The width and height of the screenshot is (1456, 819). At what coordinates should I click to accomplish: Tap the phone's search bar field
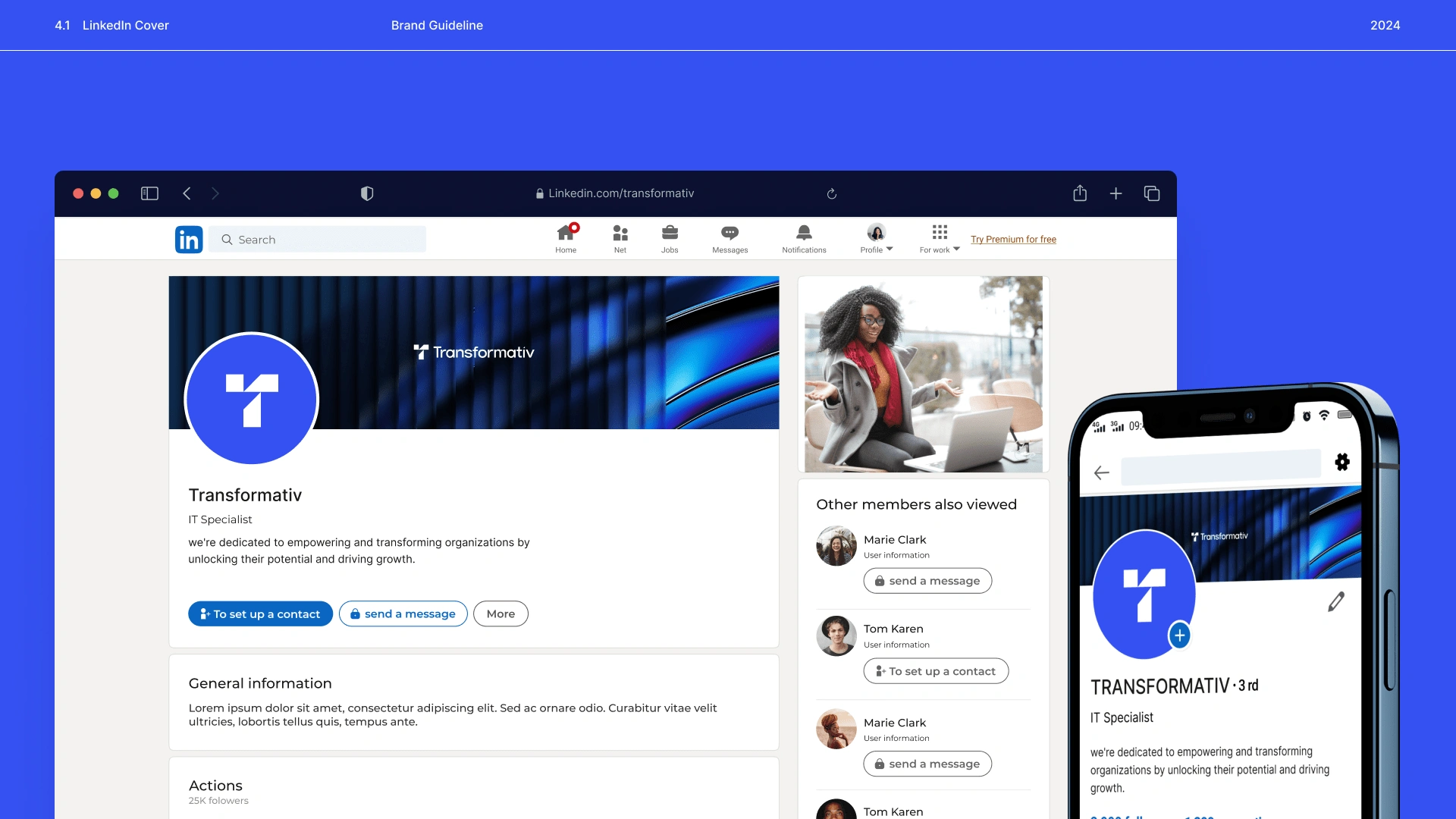click(1221, 466)
